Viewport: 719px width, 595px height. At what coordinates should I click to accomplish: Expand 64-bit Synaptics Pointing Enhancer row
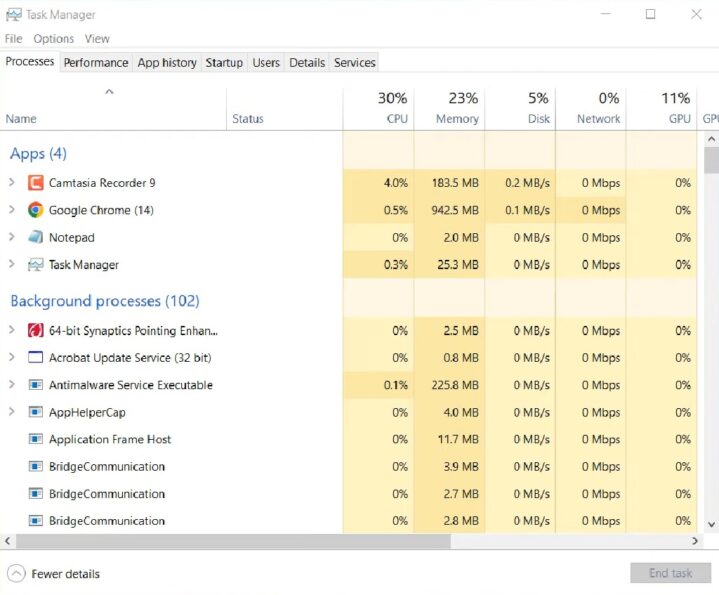click(12, 330)
